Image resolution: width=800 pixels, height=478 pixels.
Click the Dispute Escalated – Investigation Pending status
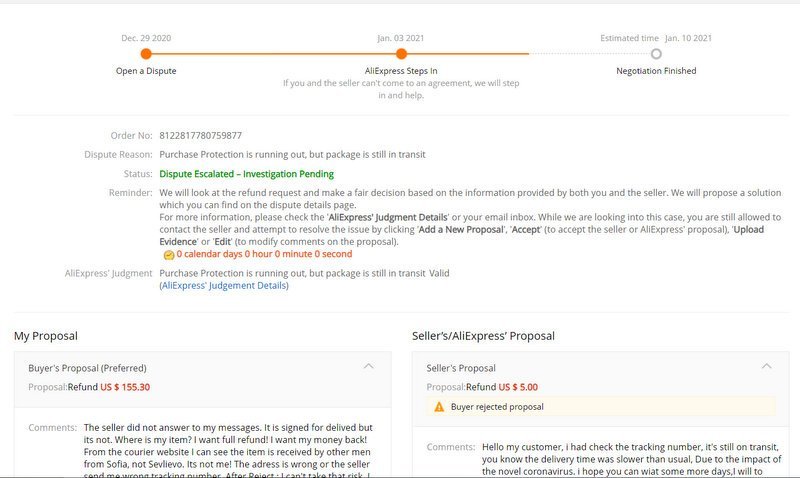[247, 173]
